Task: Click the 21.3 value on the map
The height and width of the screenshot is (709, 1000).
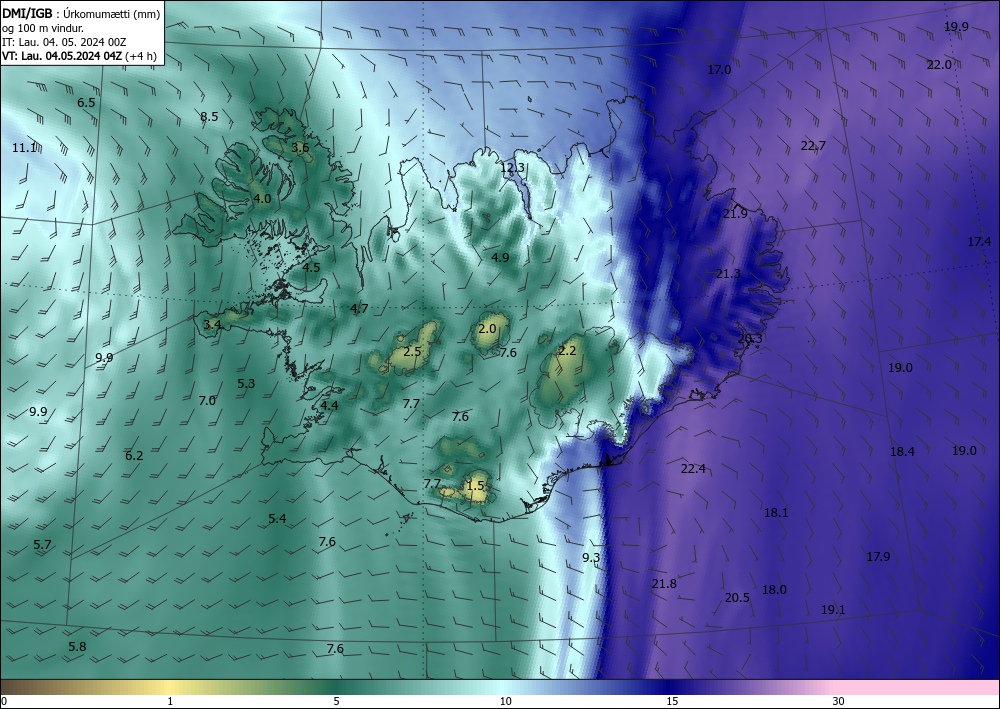Action: point(728,274)
